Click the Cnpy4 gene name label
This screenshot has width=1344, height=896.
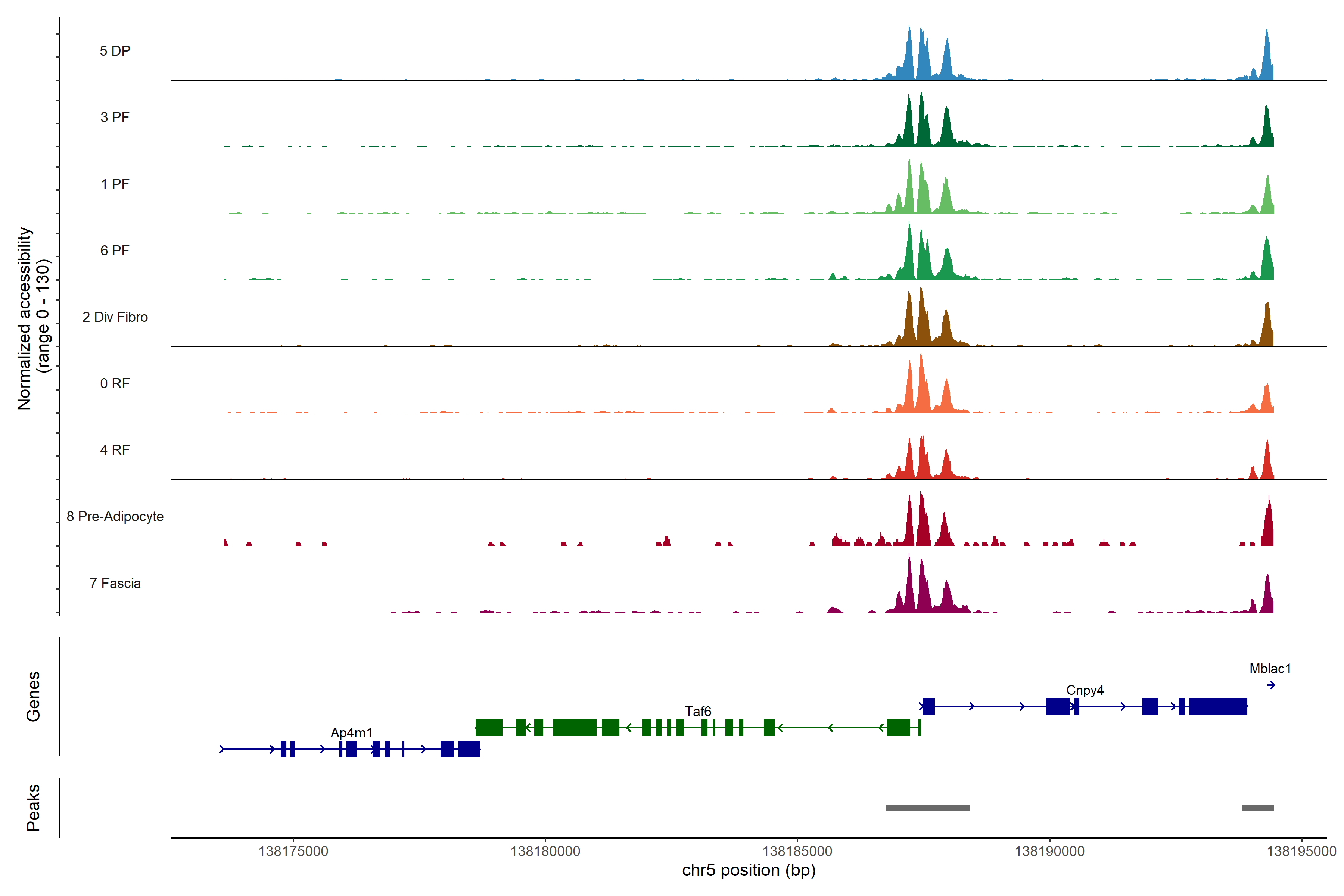pos(1085,690)
